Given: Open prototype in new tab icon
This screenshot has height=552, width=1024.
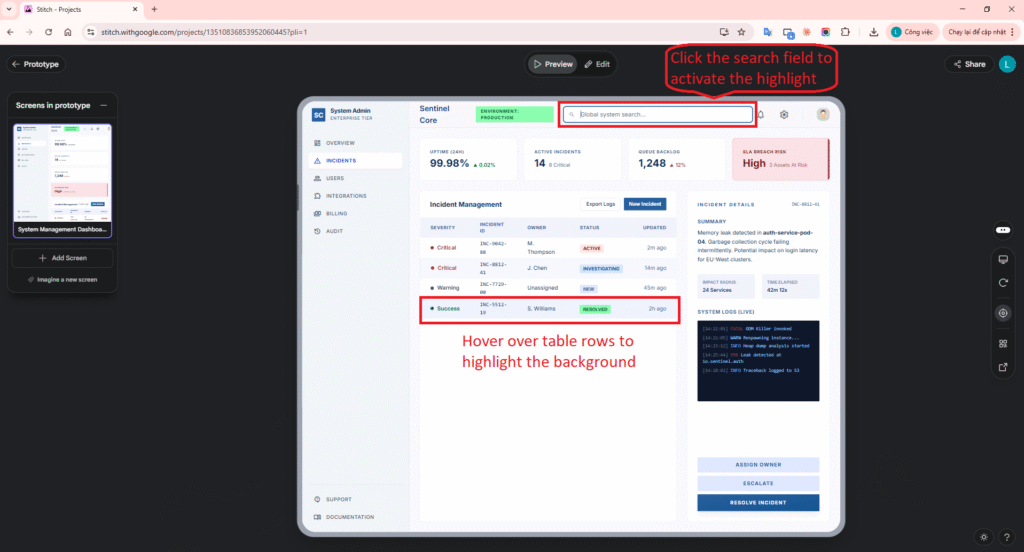Looking at the screenshot, I should pos(1003,367).
